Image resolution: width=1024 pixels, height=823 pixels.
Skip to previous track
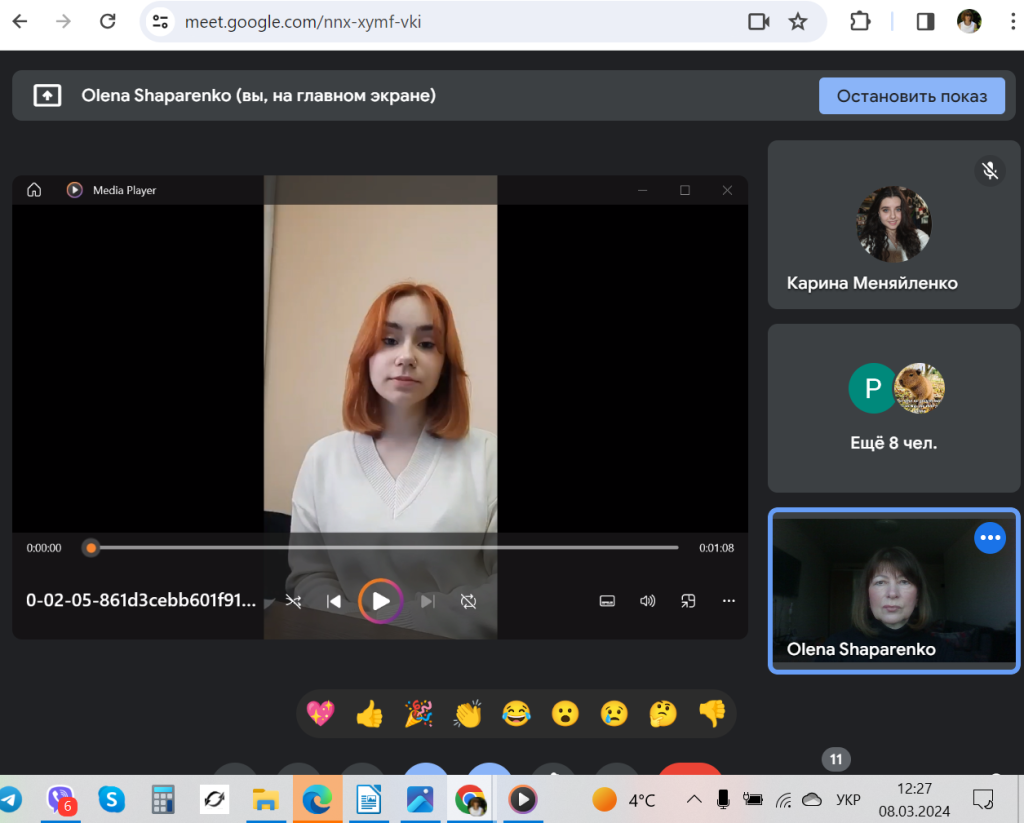point(334,601)
